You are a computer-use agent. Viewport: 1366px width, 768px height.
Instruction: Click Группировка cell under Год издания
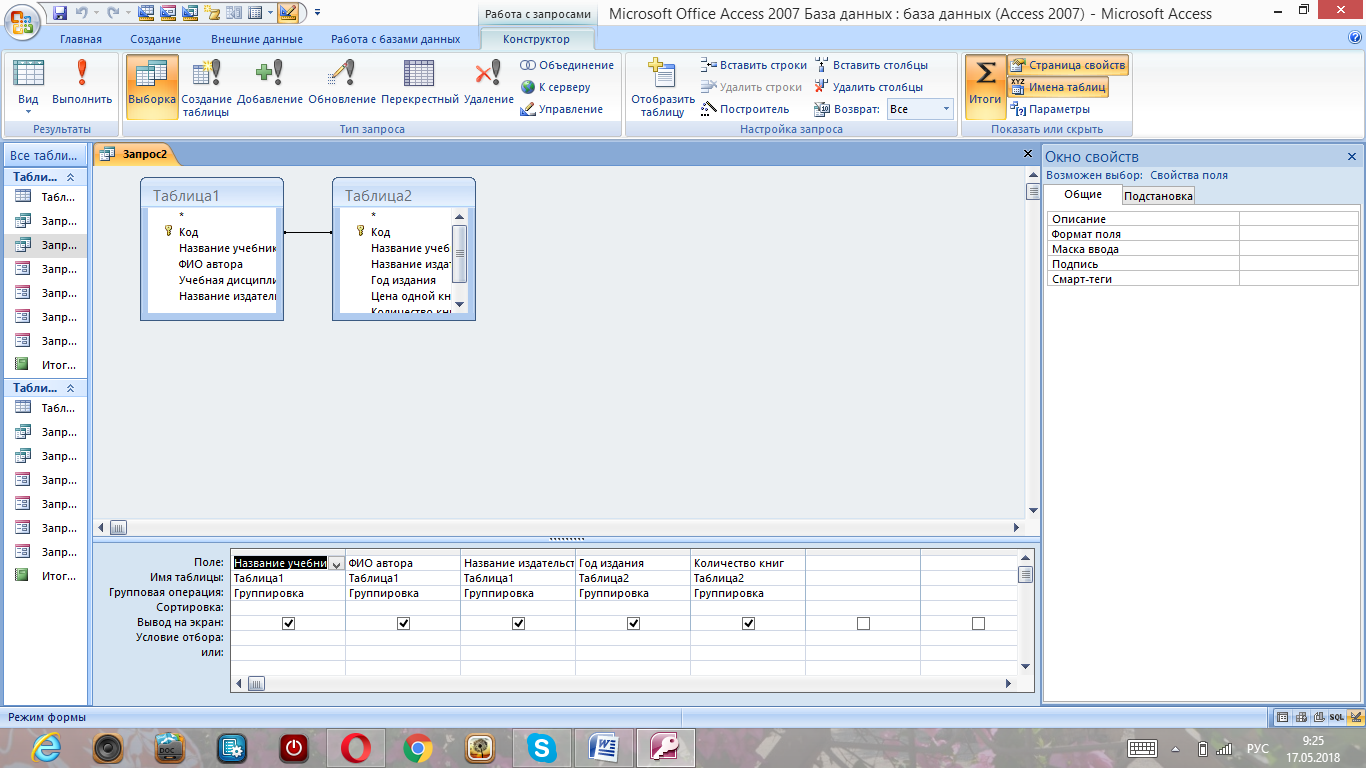[x=633, y=593]
